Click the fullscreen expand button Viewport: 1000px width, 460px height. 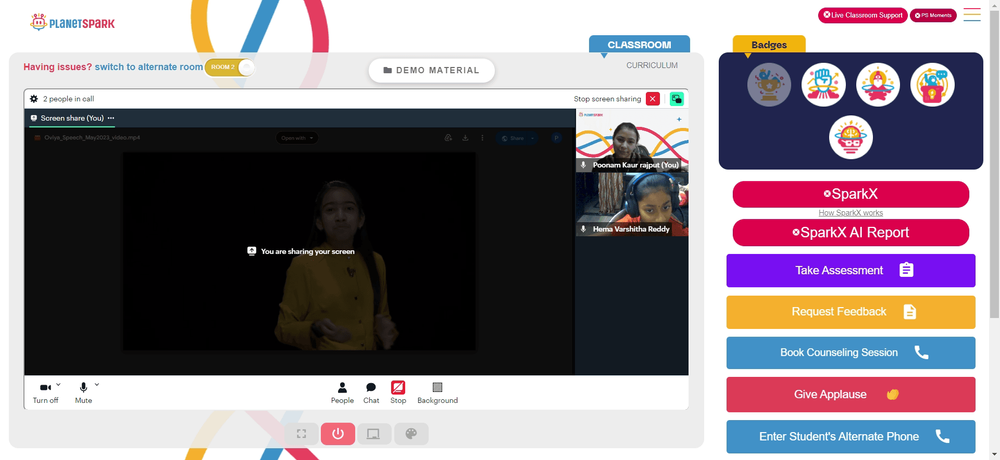[x=302, y=434]
